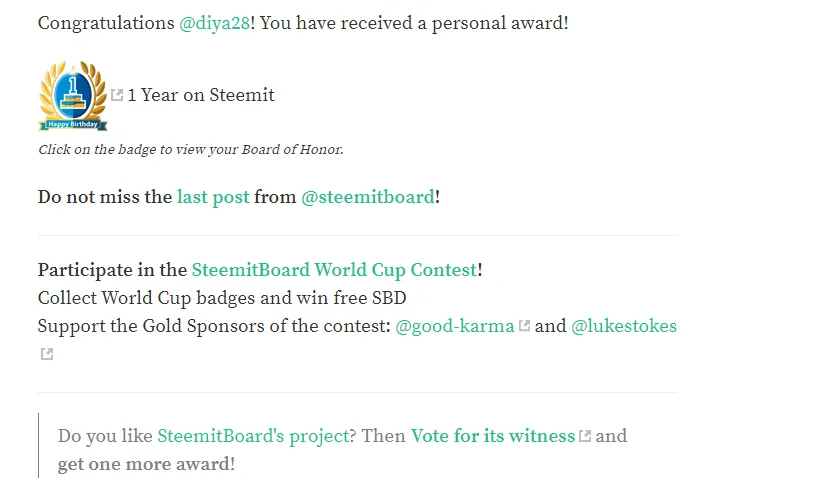Open SteemitBoard World Cup Contest link

point(334,270)
